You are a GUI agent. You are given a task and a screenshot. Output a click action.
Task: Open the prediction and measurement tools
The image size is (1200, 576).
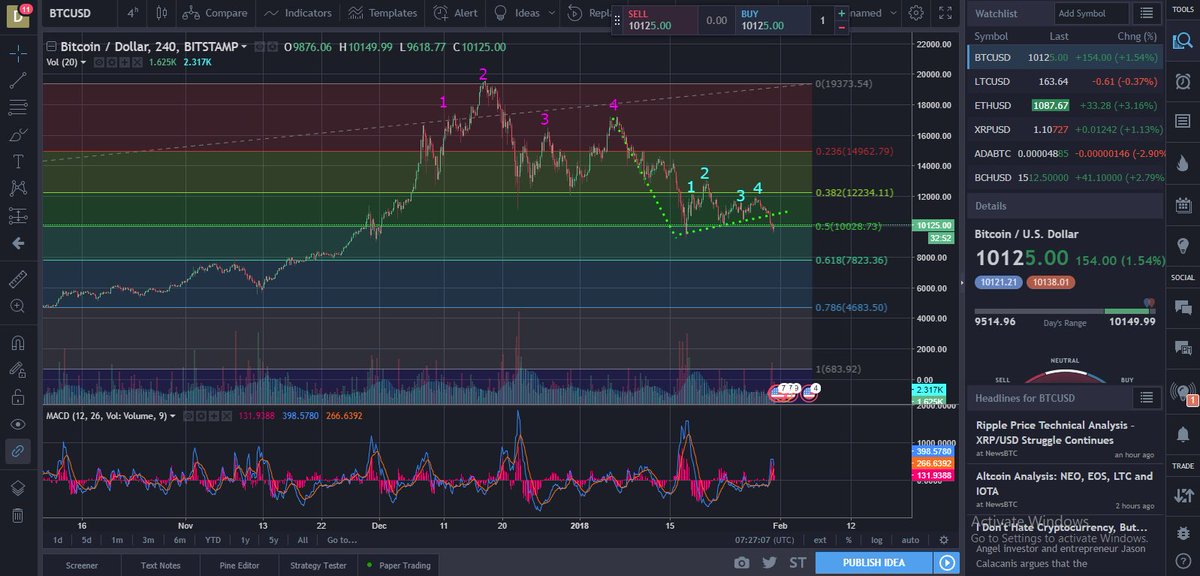point(17,215)
